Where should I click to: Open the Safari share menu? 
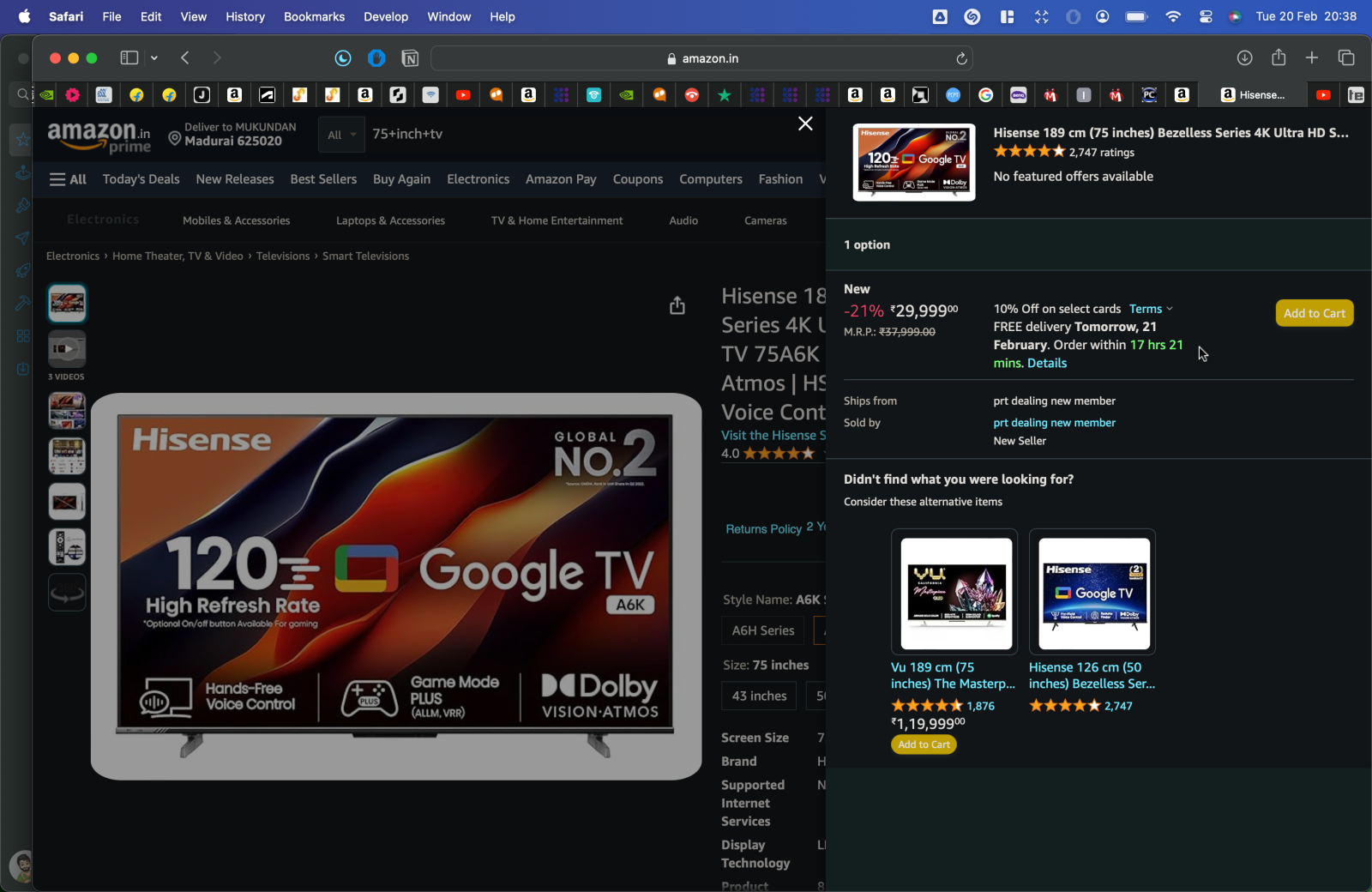pyautogui.click(x=1279, y=57)
